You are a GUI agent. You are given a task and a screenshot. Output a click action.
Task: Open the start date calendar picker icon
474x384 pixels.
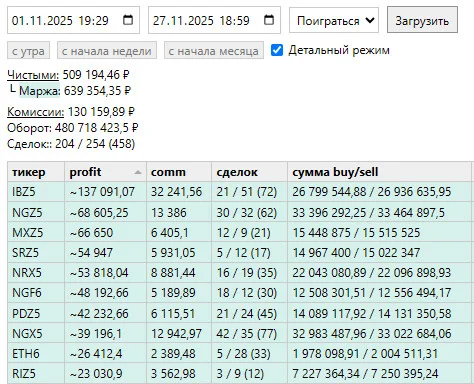point(128,20)
